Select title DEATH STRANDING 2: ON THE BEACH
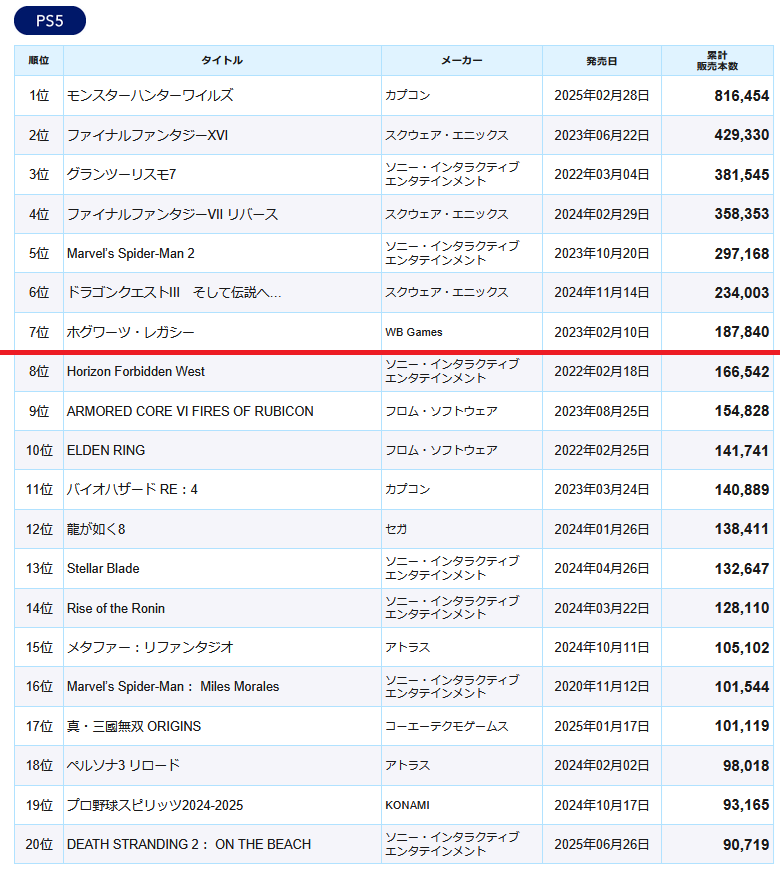 189,844
